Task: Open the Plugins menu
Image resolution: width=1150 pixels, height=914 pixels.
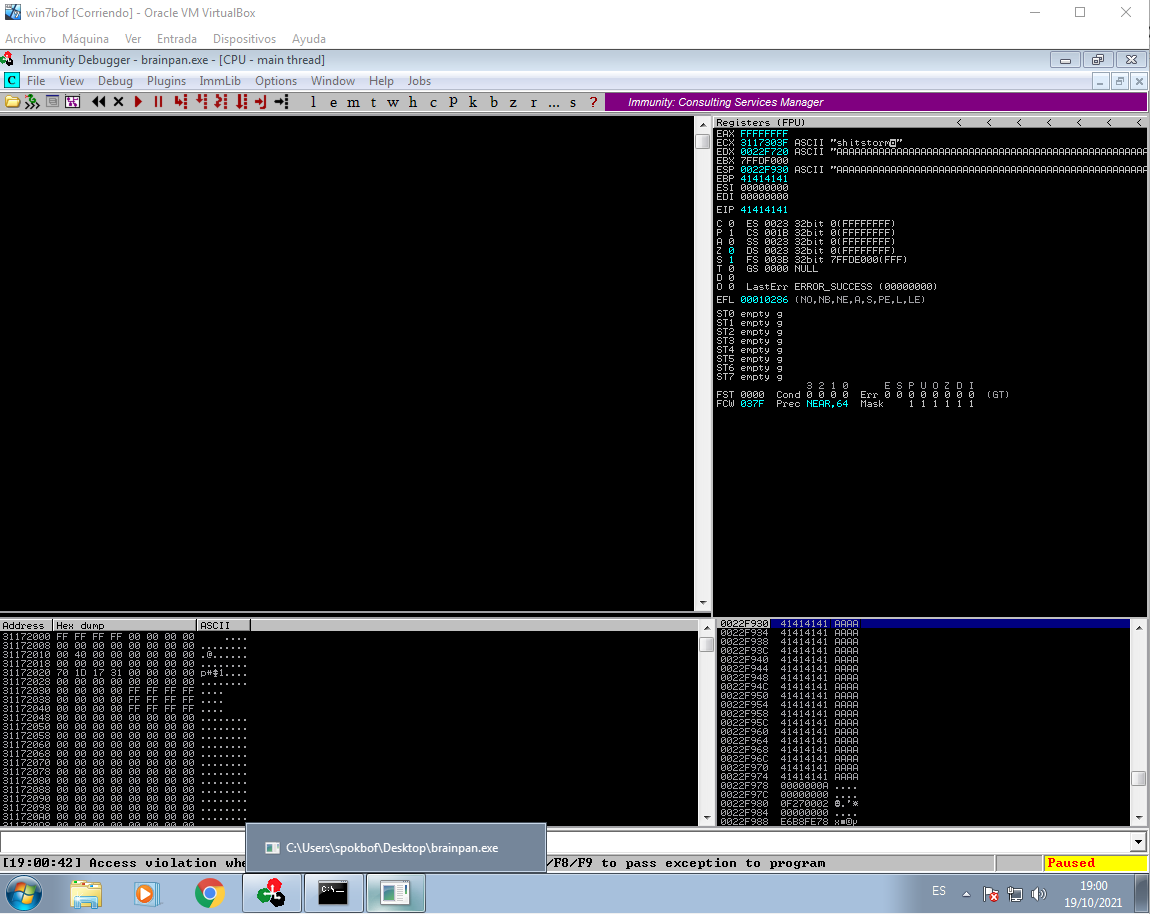Action: pos(166,80)
